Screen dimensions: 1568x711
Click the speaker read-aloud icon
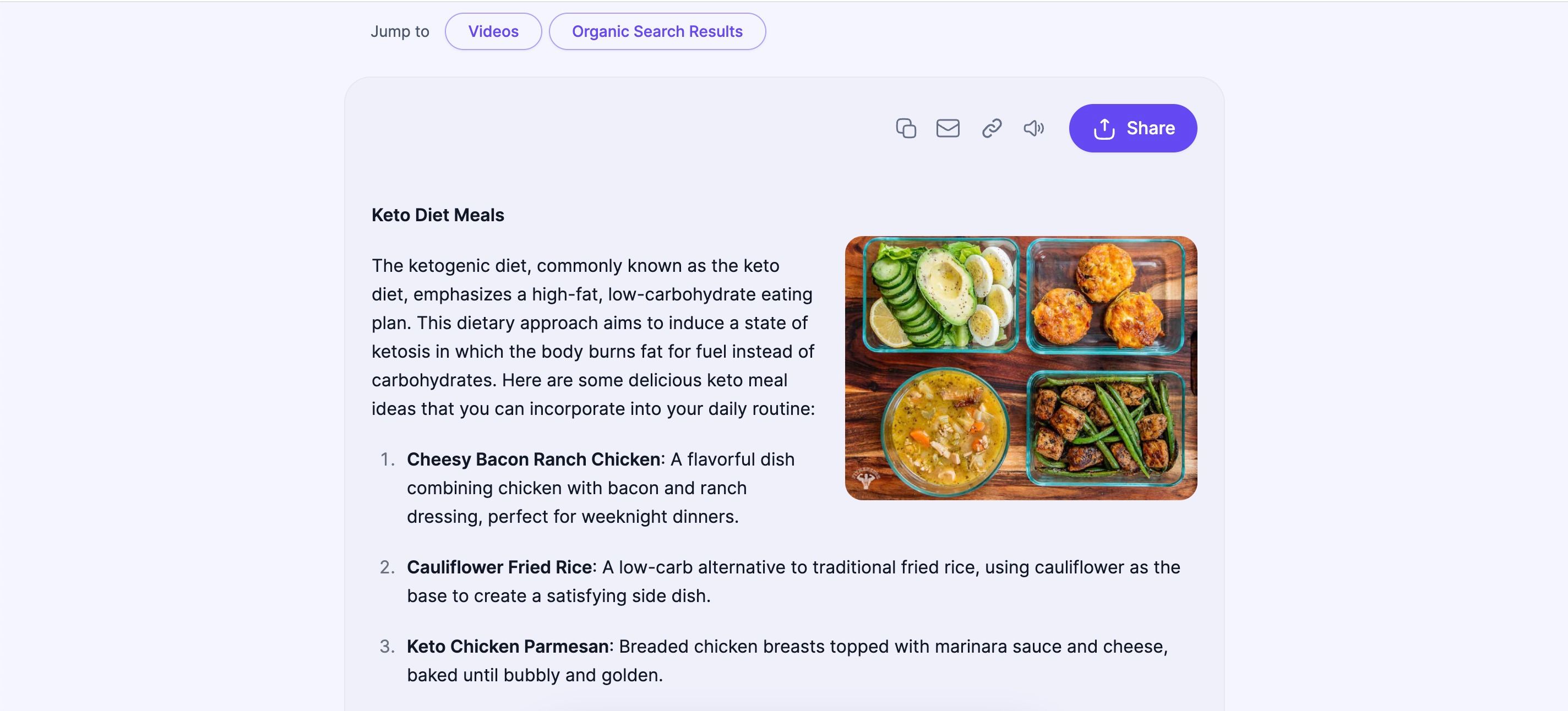pyautogui.click(x=1033, y=128)
